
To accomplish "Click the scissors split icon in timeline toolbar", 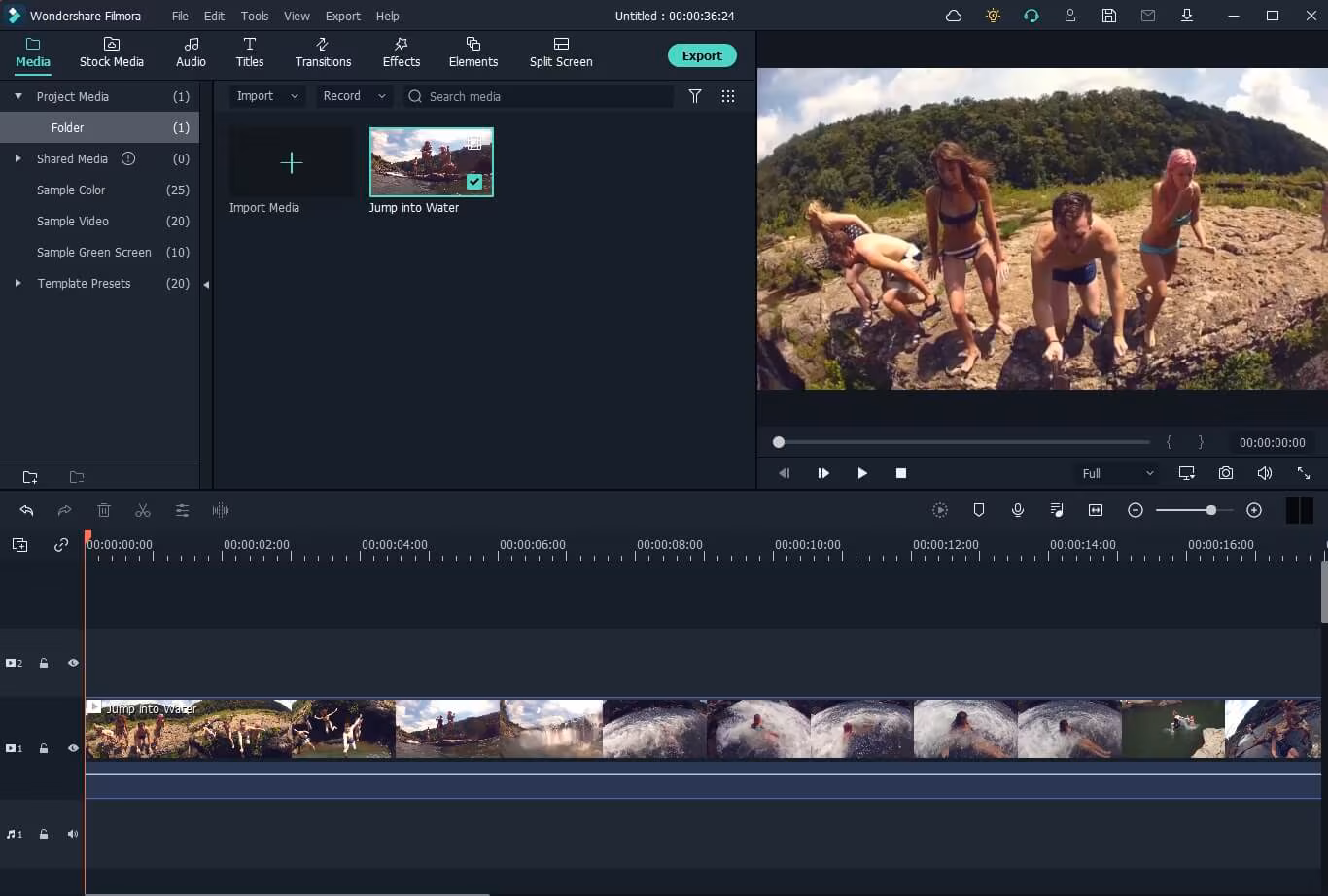I will [143, 510].
